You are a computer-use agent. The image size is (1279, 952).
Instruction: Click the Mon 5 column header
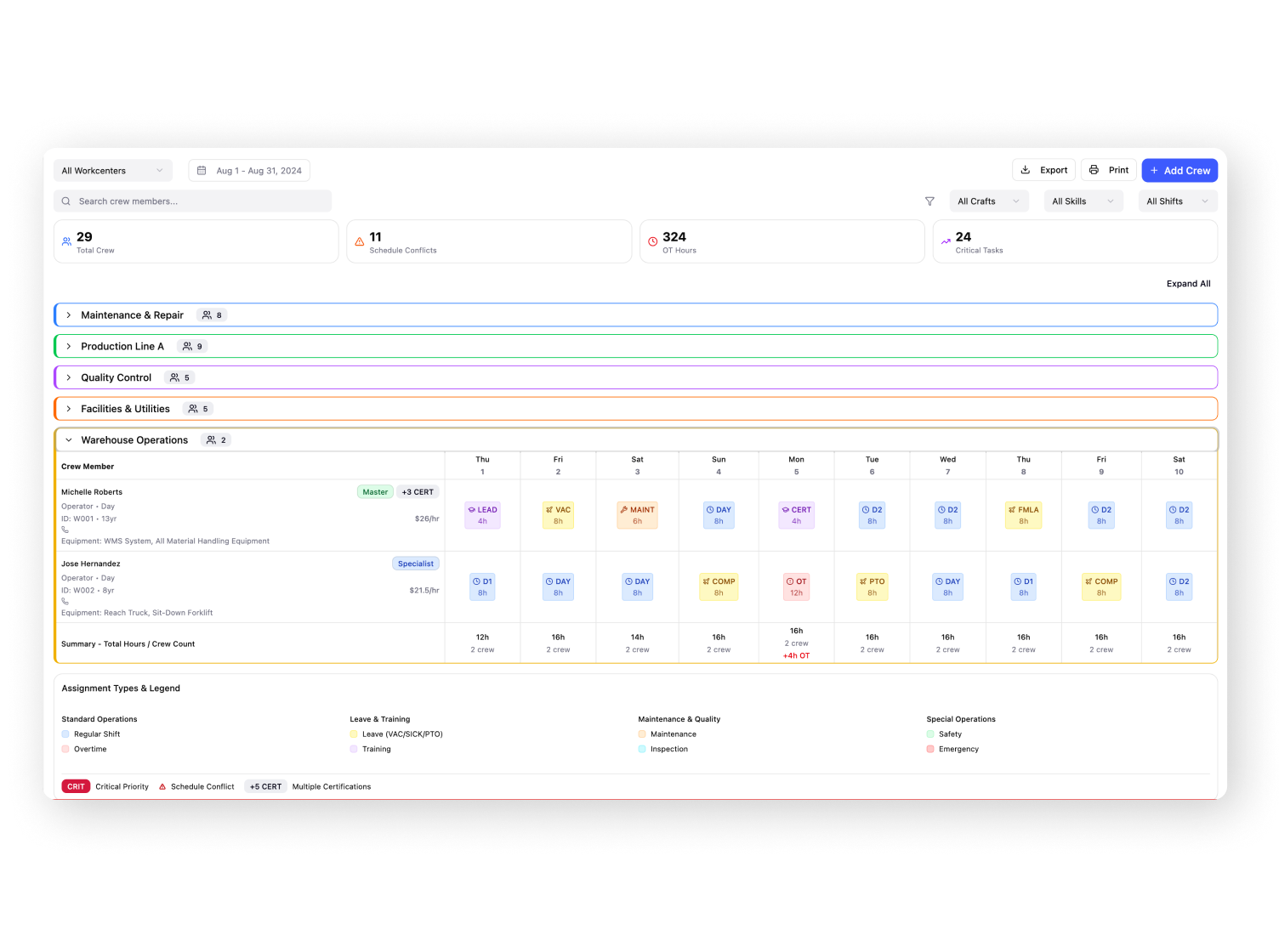tap(796, 466)
